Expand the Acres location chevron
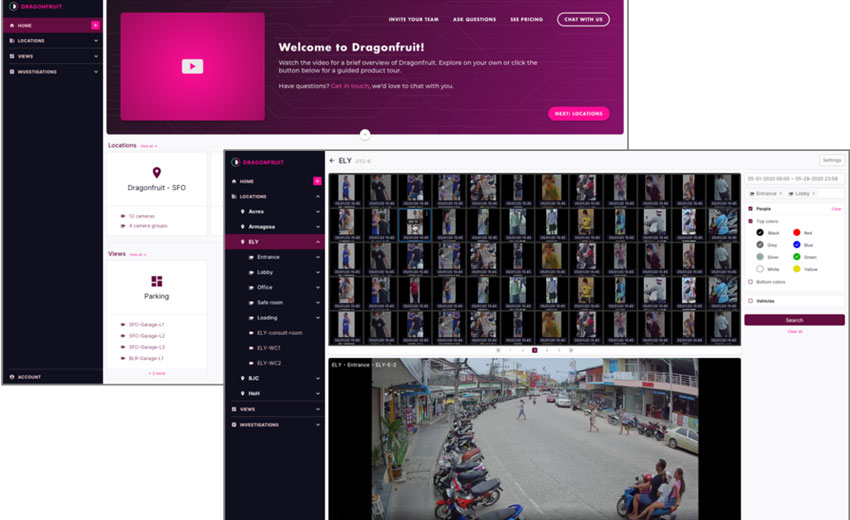Viewport: 850px width, 520px height. 318,211
